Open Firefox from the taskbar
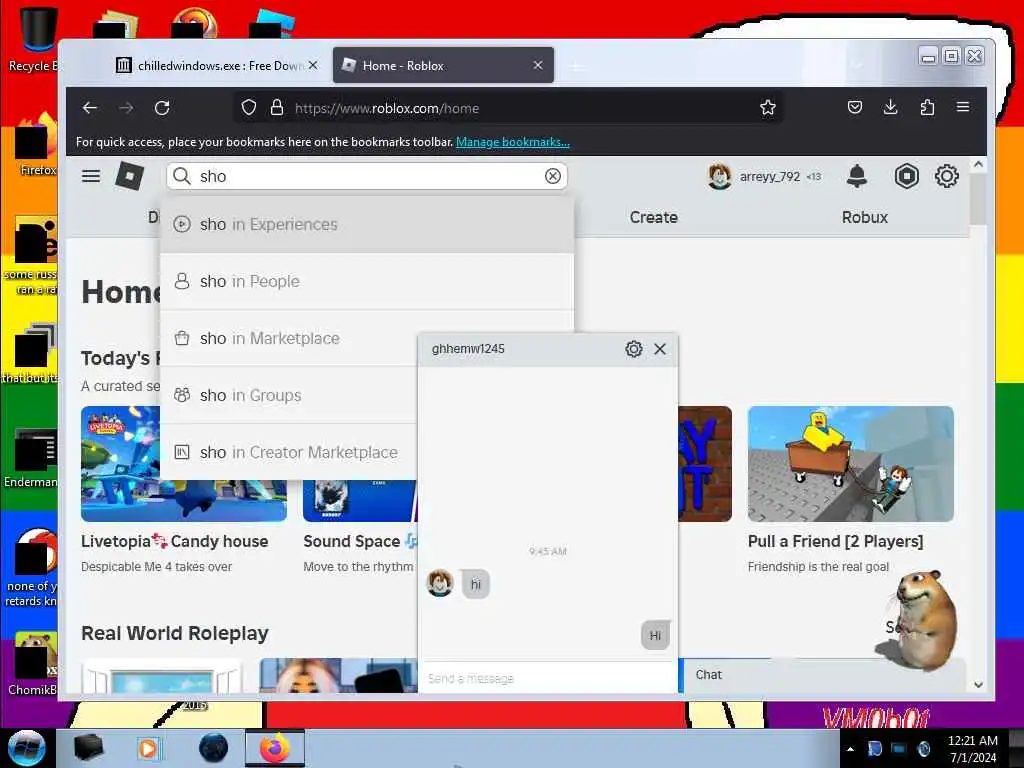 click(x=275, y=748)
